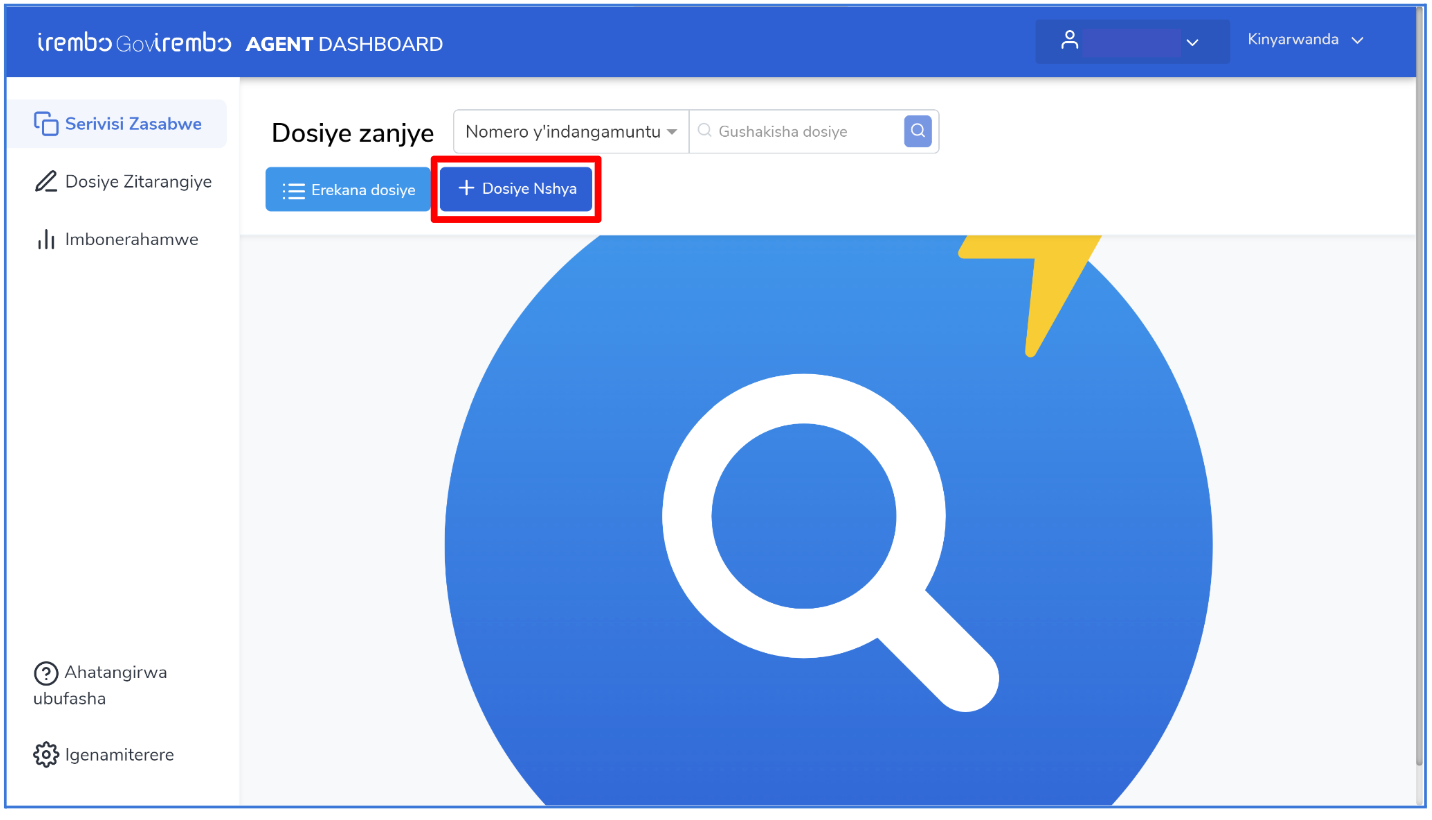This screenshot has width=1432, height=820.
Task: Go to Dosiye Zitarangiye section
Action: point(123,182)
